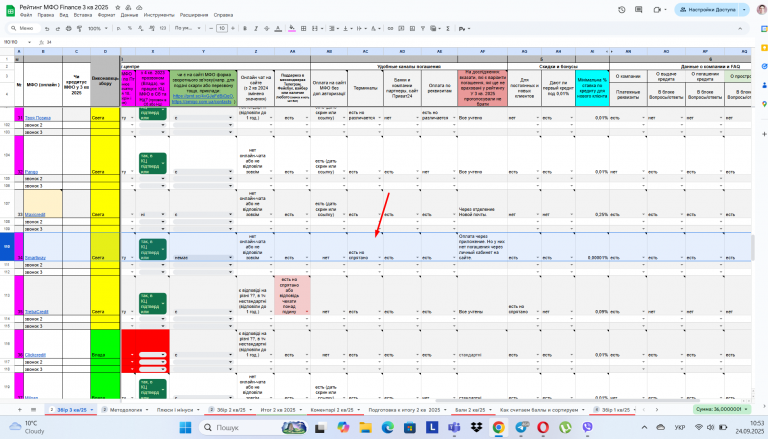This screenshot has height=439, width=768.
Task: Open the comments history icon
Action: 639,9
